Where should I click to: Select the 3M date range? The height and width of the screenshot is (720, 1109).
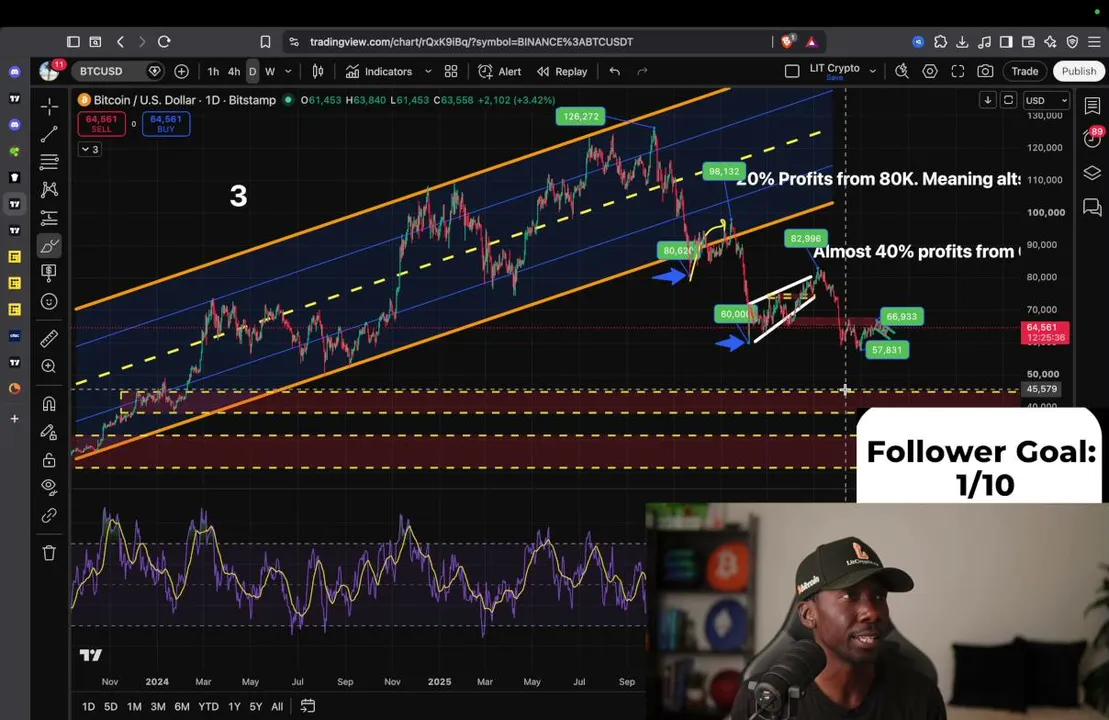(x=158, y=706)
